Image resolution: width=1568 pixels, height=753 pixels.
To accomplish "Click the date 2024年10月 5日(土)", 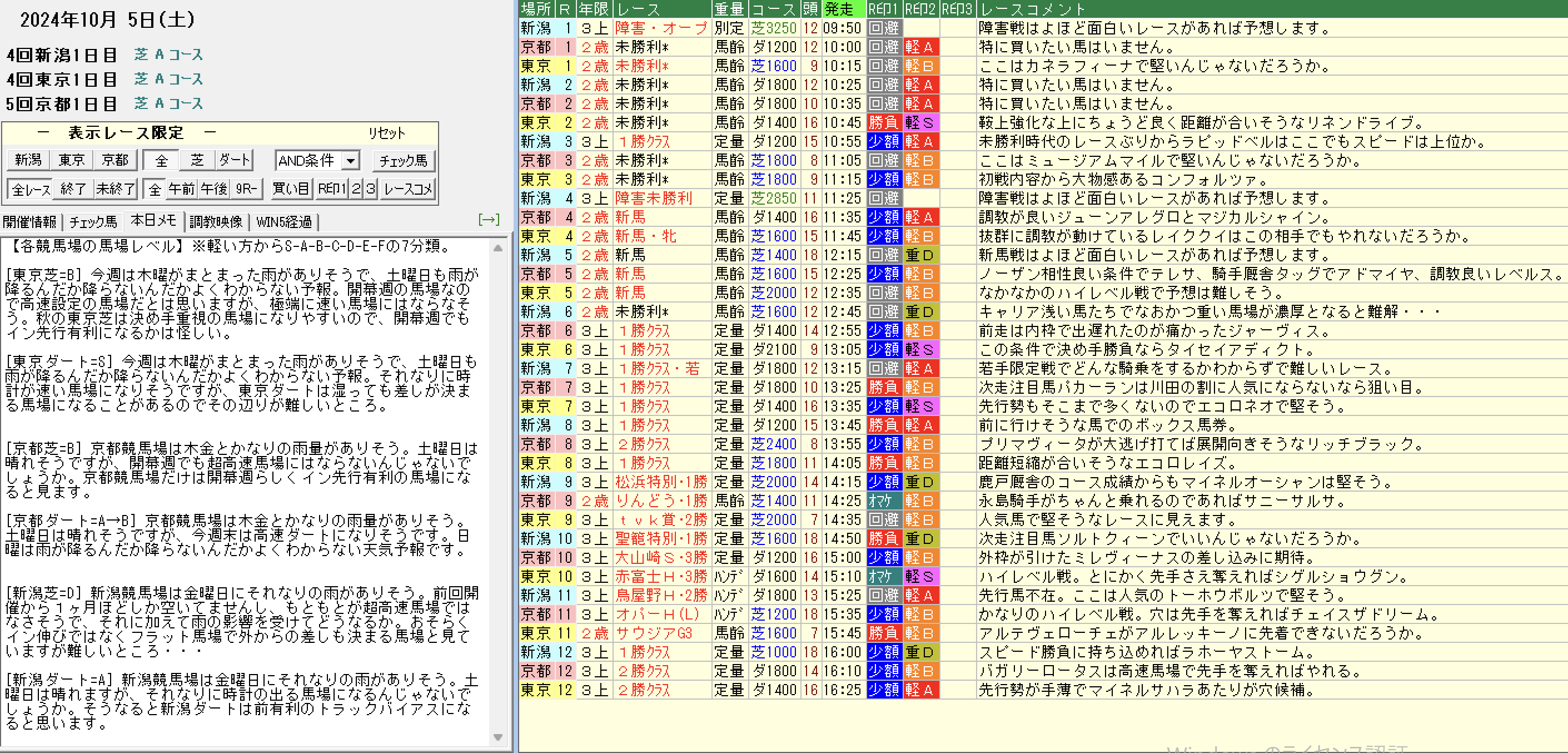I will click(x=108, y=19).
